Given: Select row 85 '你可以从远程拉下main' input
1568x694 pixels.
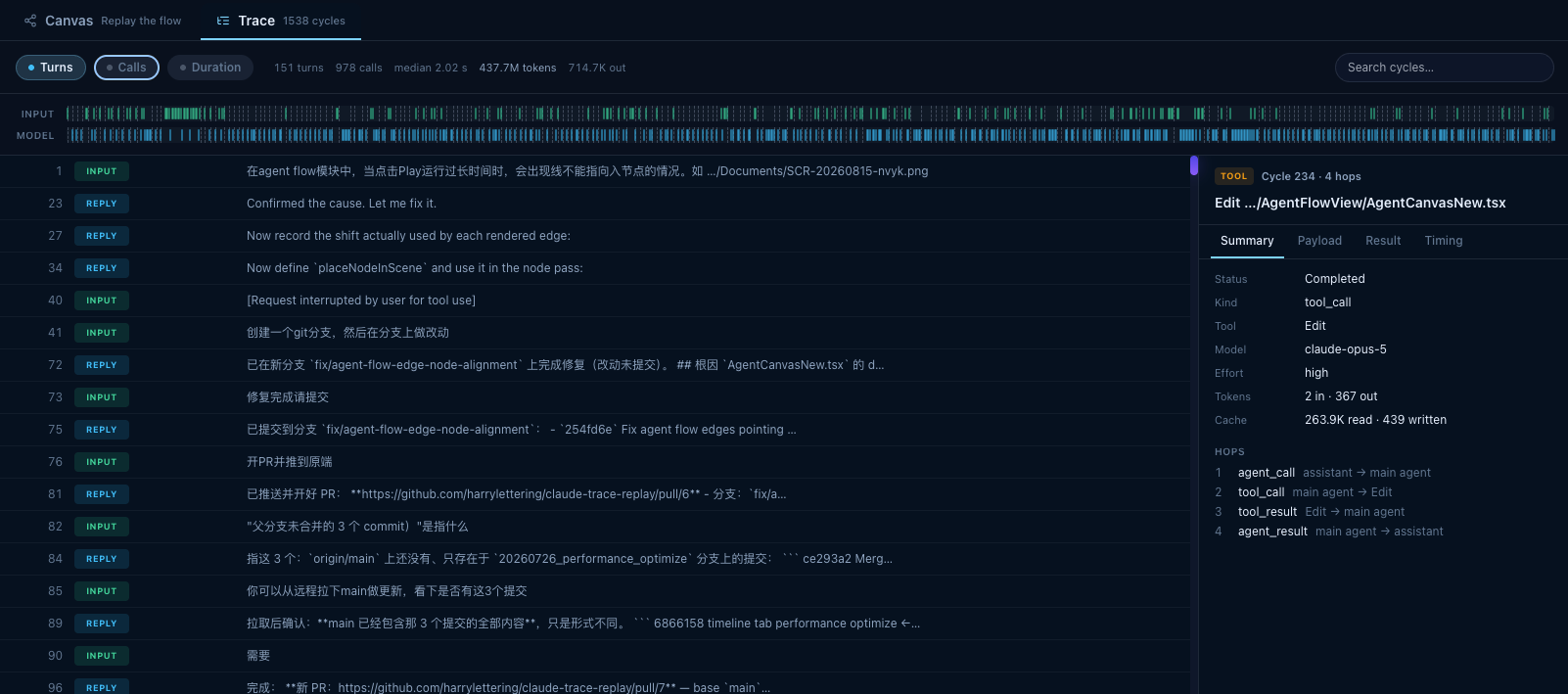Looking at the screenshot, I should pyautogui.click(x=595, y=591).
